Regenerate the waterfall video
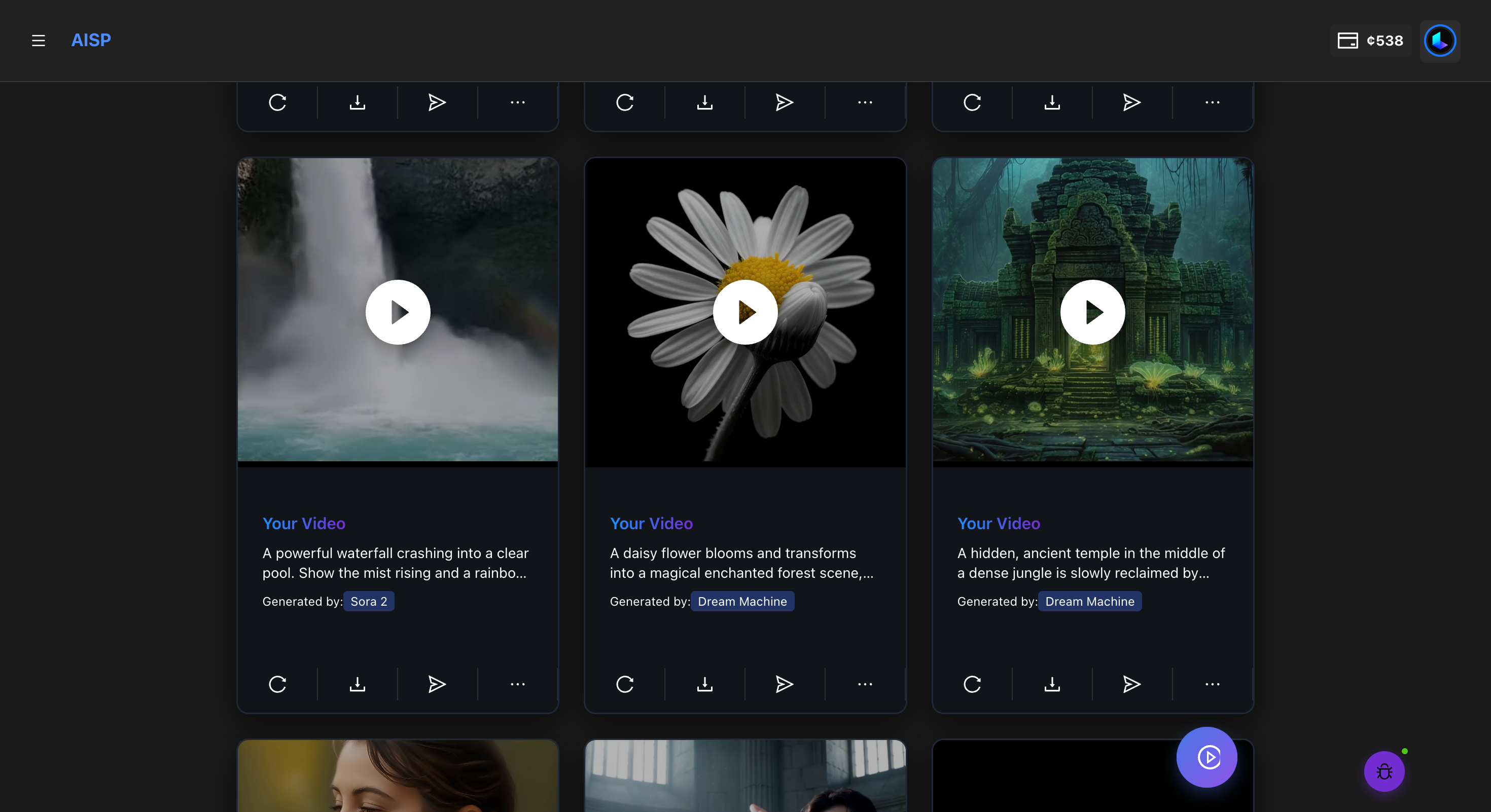1491x812 pixels. click(x=277, y=684)
